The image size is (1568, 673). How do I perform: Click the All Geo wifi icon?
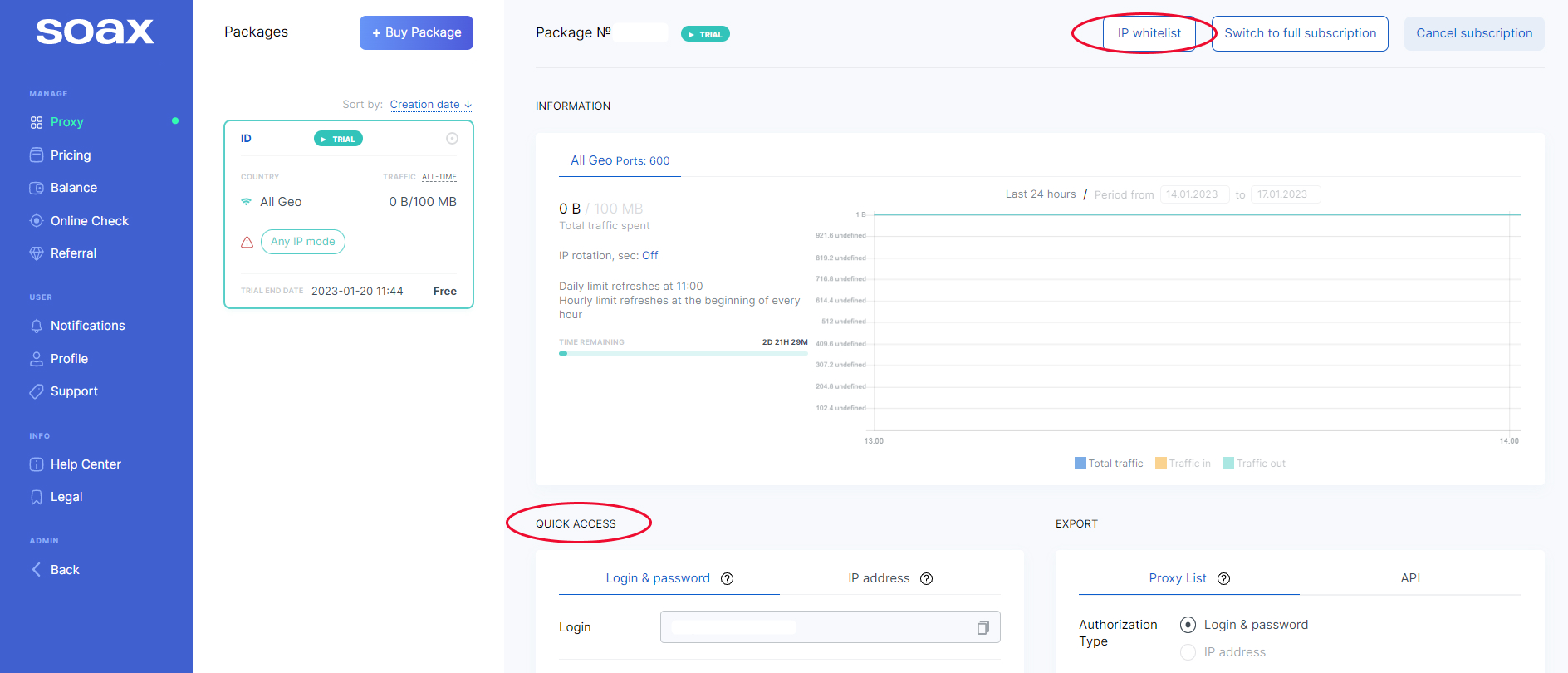point(246,202)
